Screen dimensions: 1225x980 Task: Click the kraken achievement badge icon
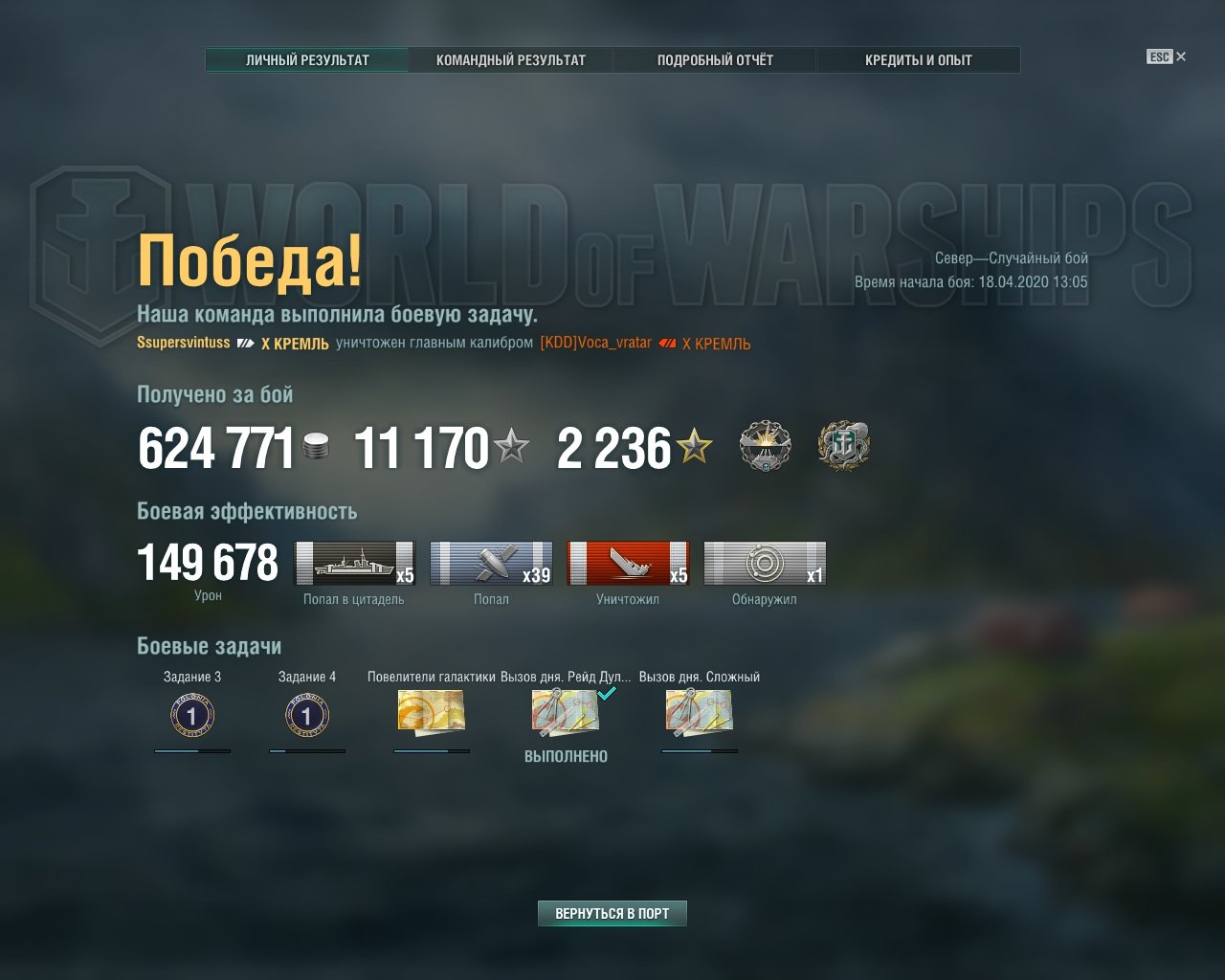click(x=844, y=446)
